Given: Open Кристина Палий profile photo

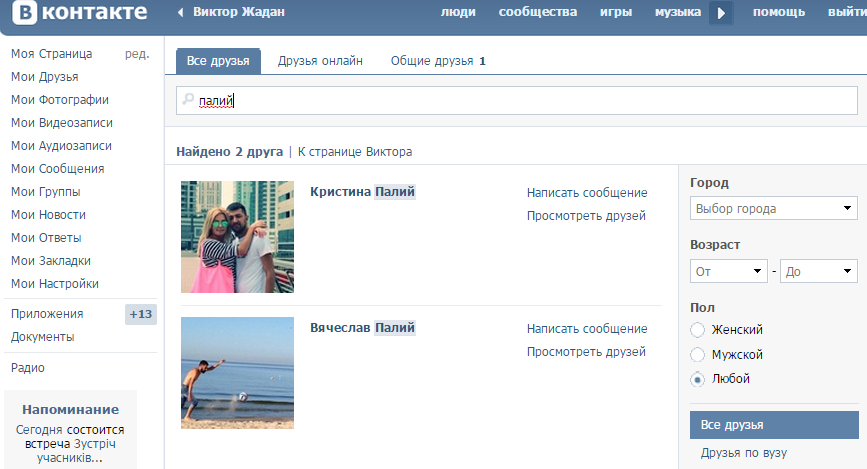Looking at the screenshot, I should (237, 237).
